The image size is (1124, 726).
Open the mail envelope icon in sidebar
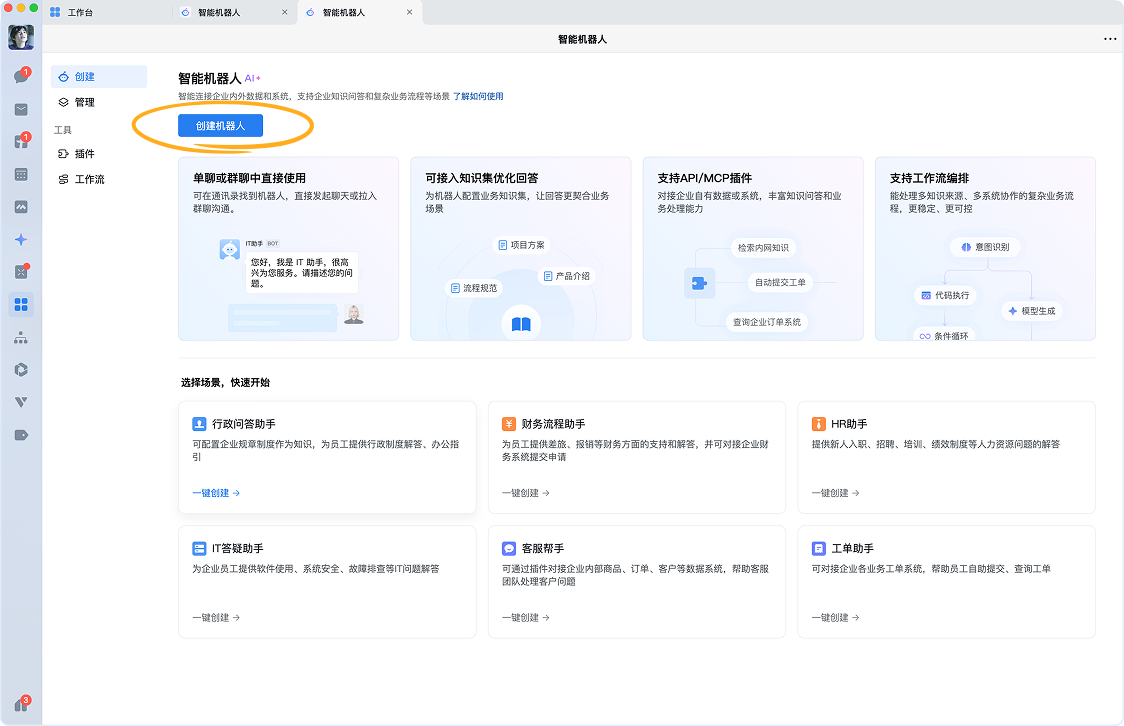coord(21,110)
